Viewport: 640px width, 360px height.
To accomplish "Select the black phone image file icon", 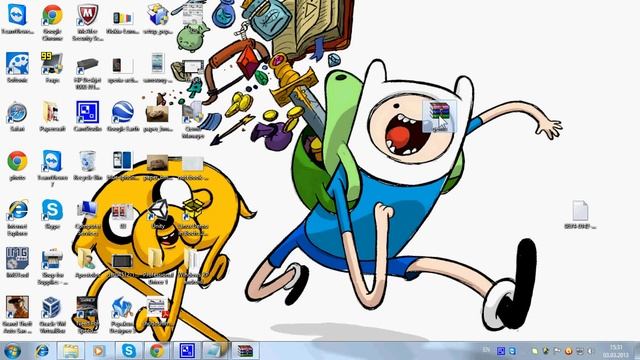I will point(122,65).
